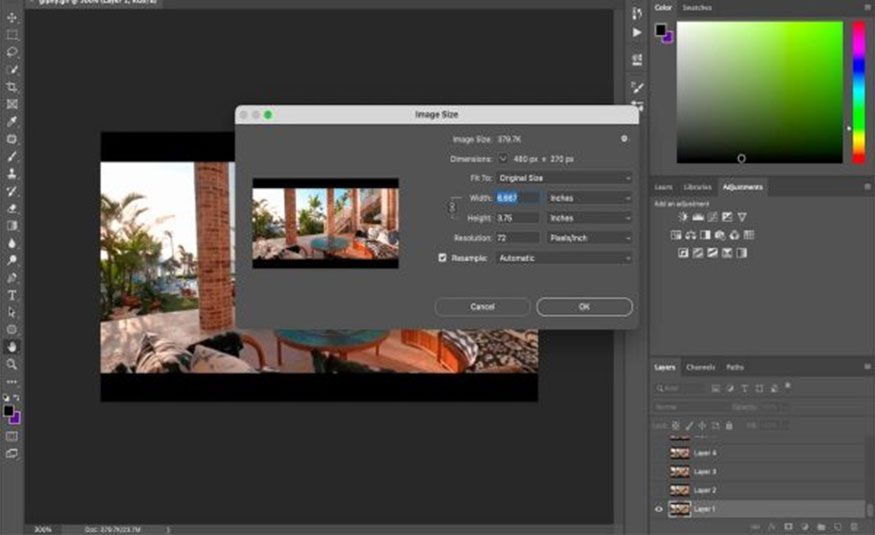Cancel the Image Size dialog

(482, 307)
